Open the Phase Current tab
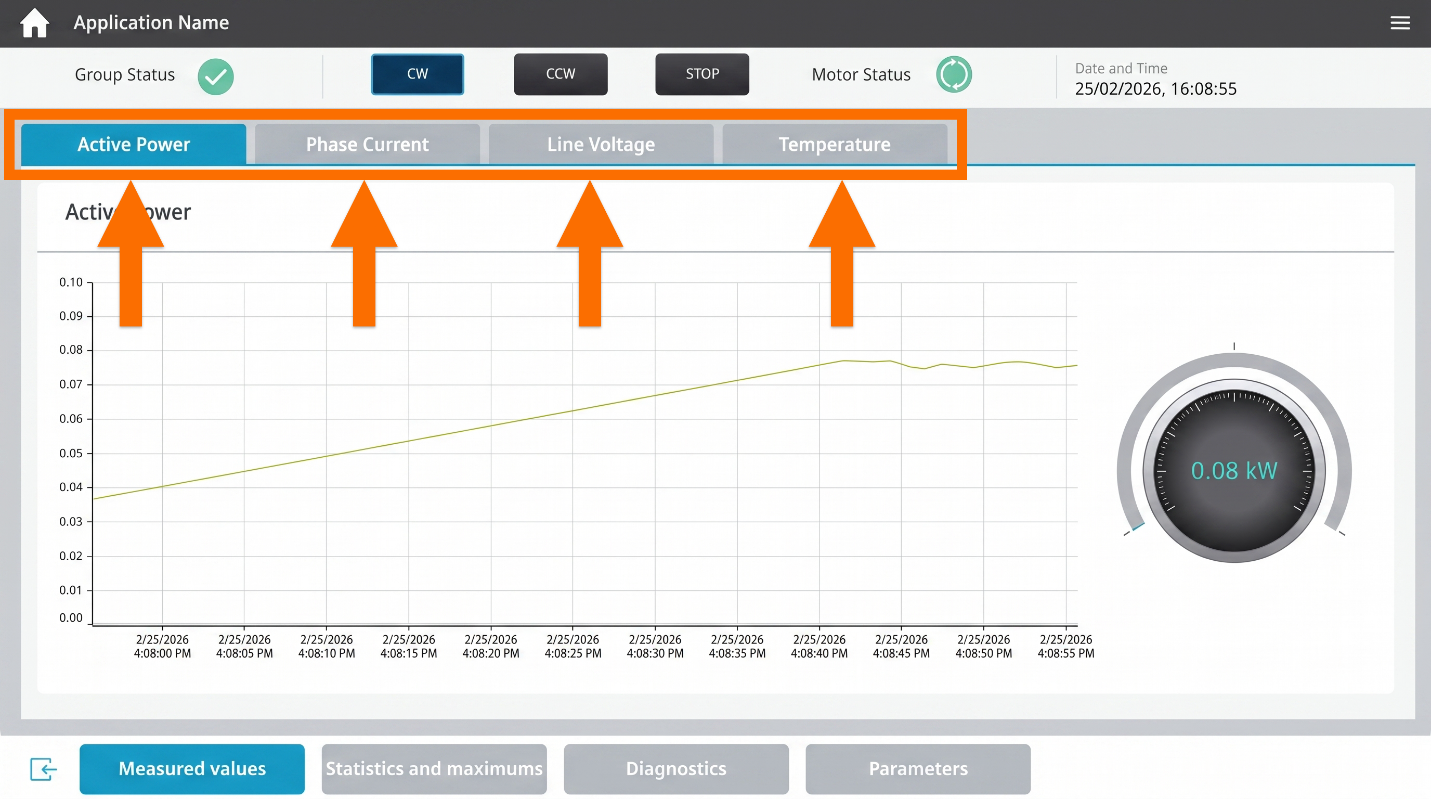The width and height of the screenshot is (1431, 799). click(367, 144)
